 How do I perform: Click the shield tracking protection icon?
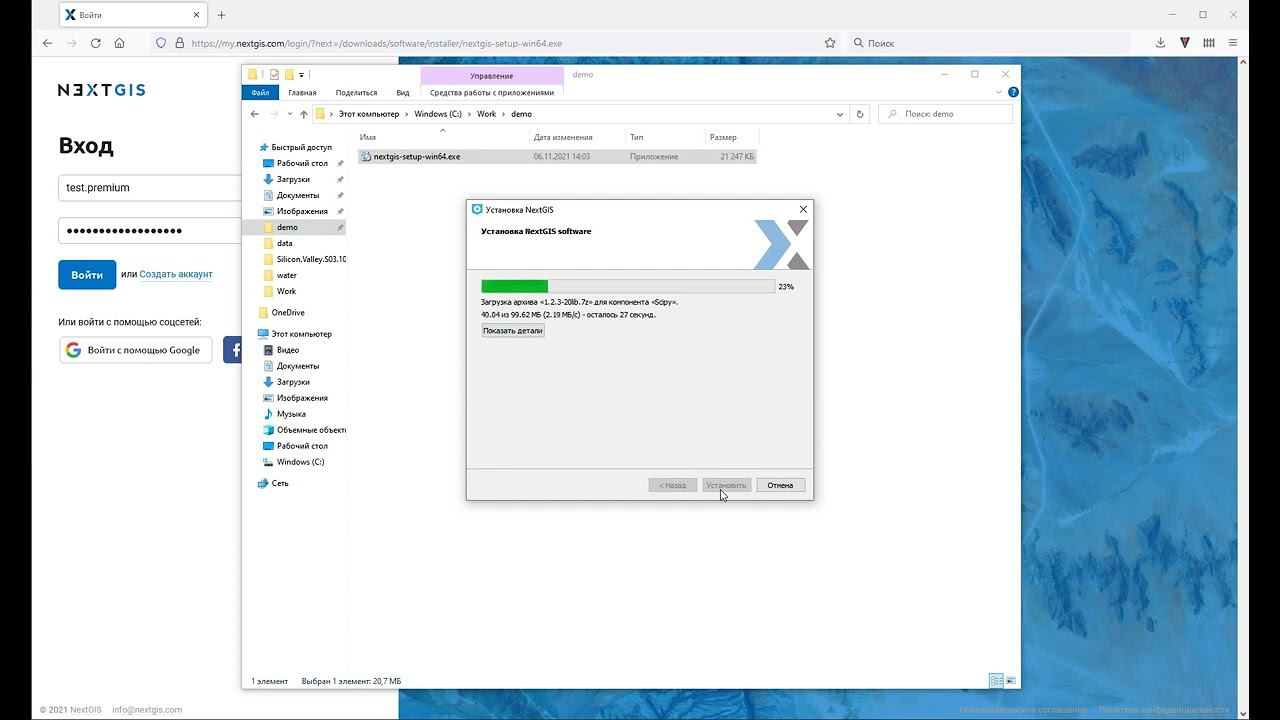tap(161, 43)
